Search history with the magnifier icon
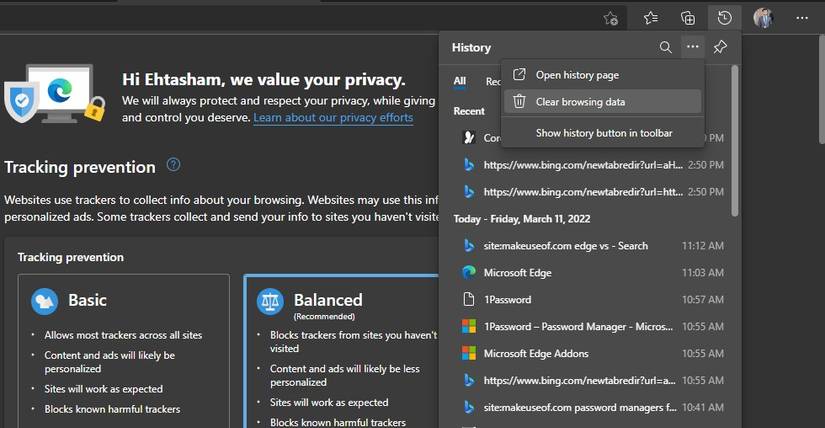This screenshot has width=825, height=428. [665, 47]
